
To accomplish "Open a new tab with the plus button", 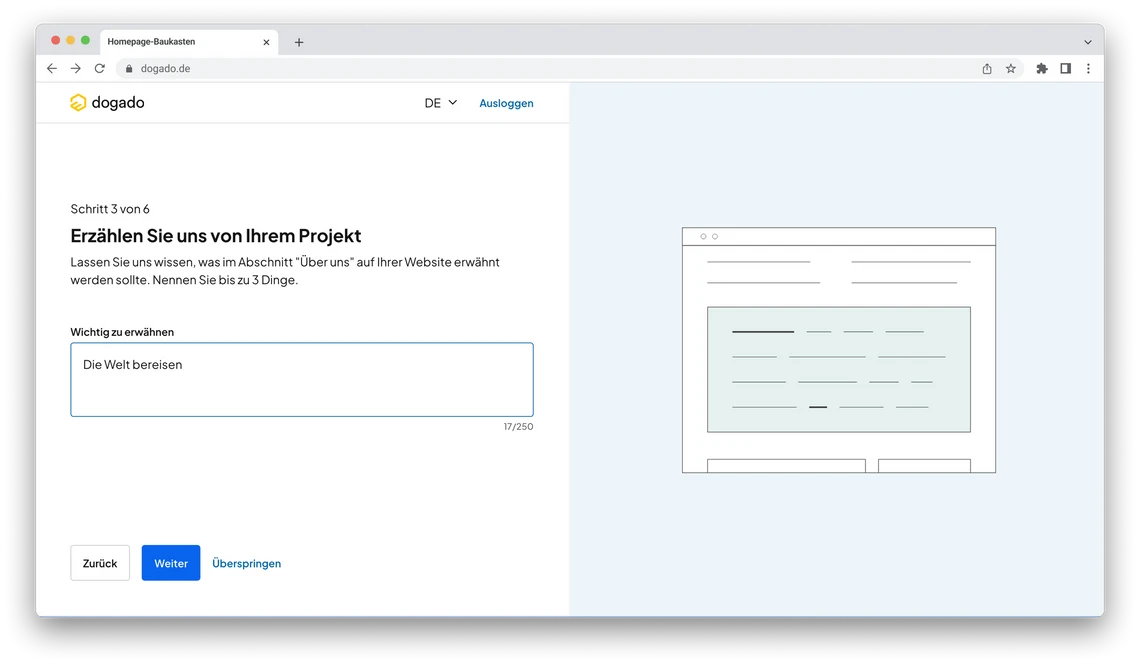I will tap(298, 41).
